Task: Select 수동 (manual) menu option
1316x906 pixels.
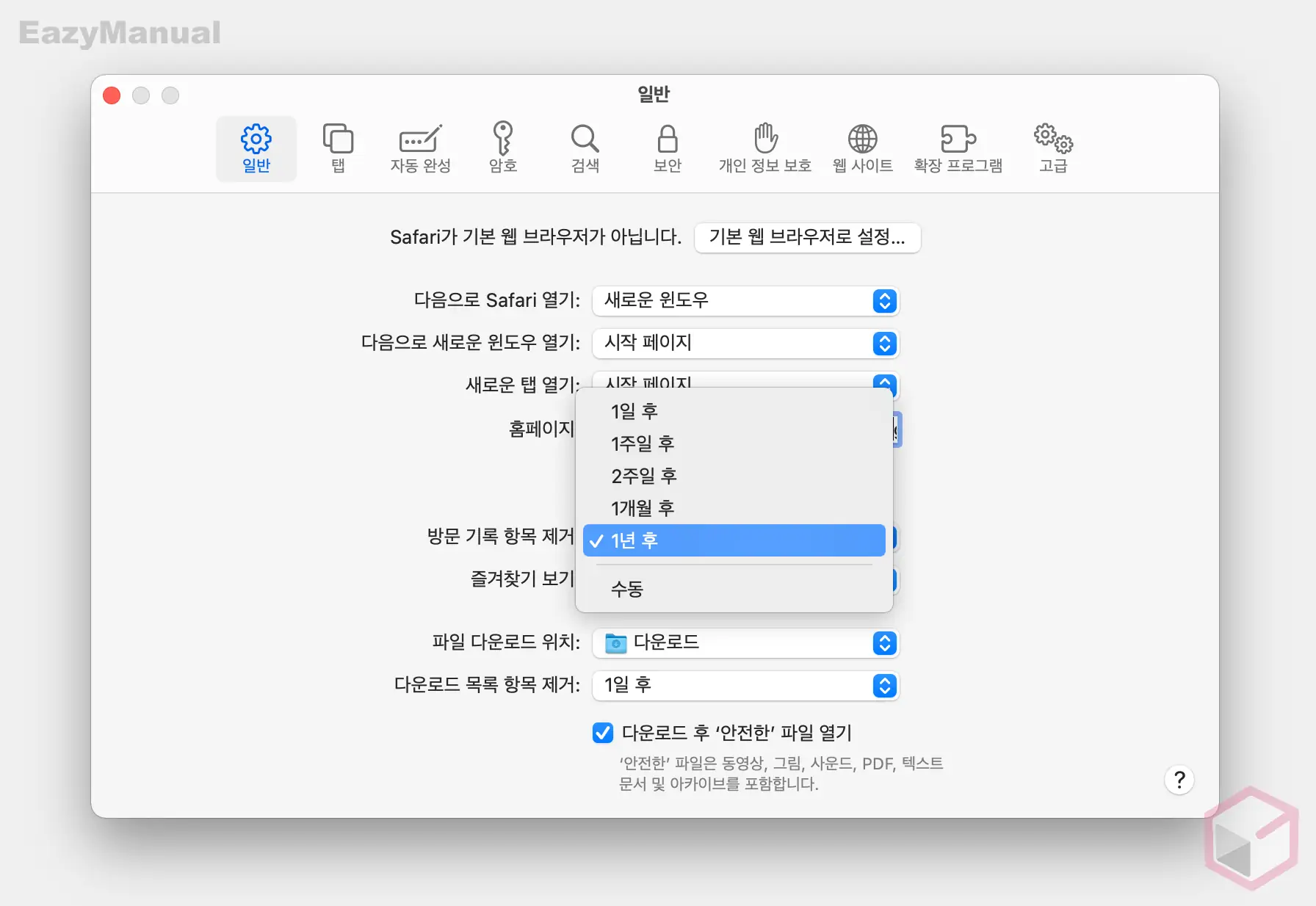Action: pos(734,589)
